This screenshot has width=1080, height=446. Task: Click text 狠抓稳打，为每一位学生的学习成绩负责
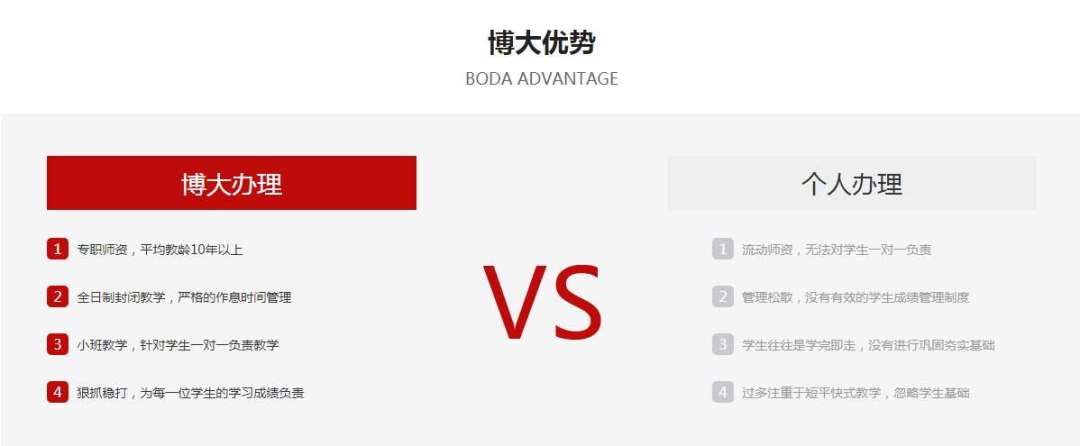[190, 393]
